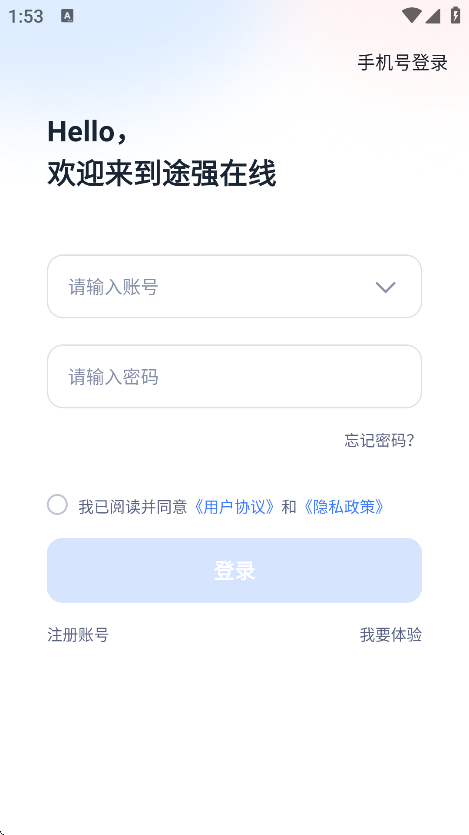Tap the cellular signal strength icon
Screen dimensions: 469x835
pyautogui.click(x=433, y=16)
